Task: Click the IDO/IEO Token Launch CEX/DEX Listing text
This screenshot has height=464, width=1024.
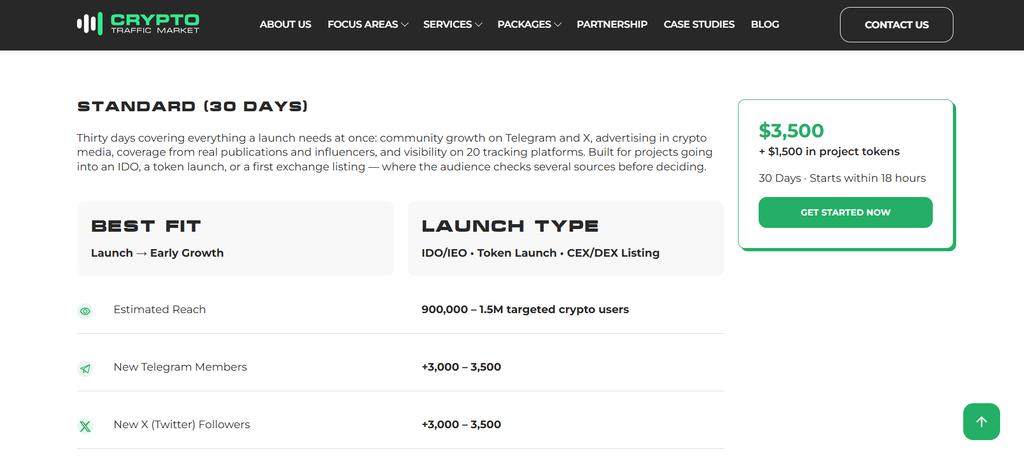Action: tap(540, 253)
